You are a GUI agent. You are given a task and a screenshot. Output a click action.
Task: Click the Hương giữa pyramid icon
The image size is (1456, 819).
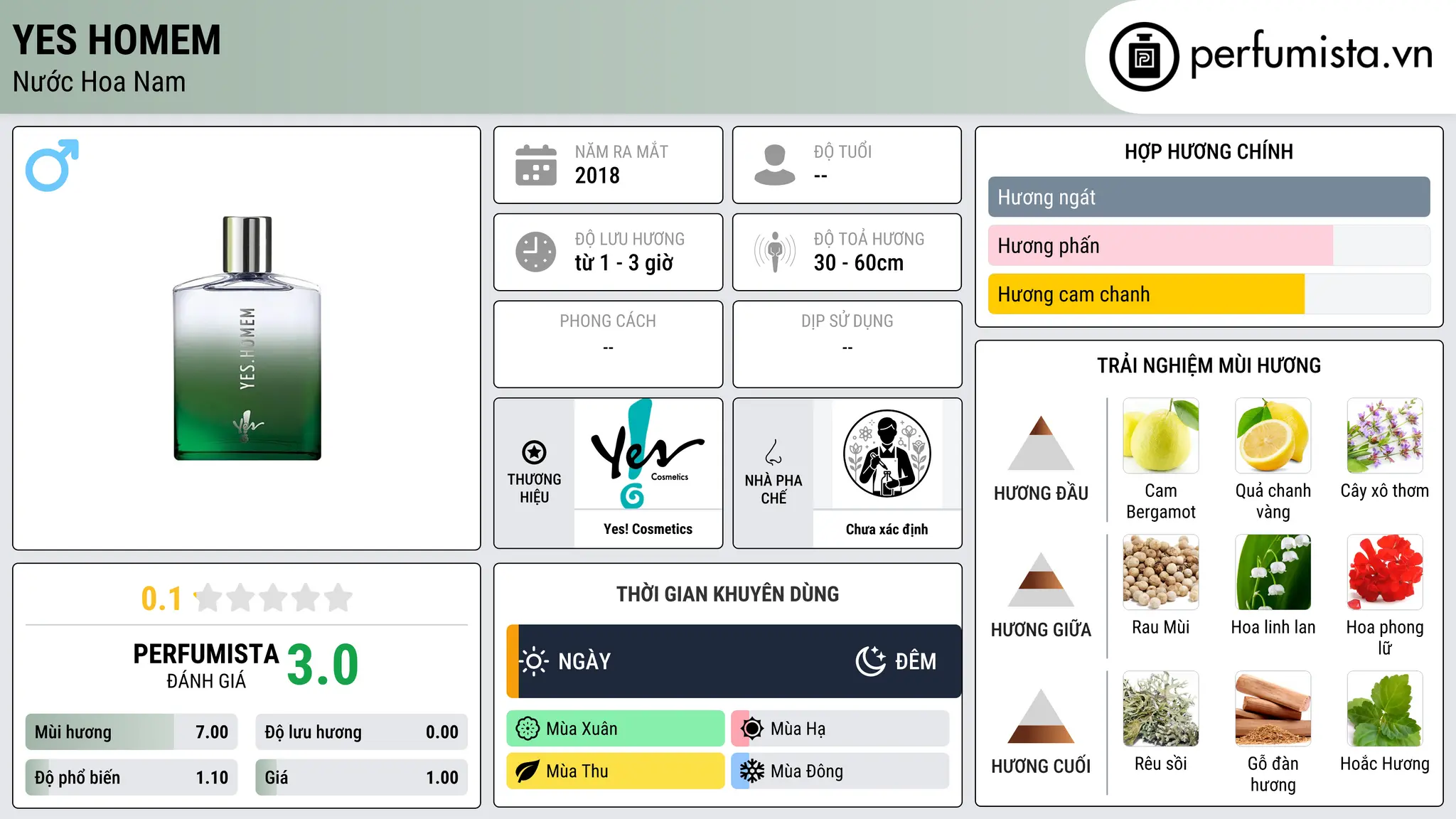1041,579
